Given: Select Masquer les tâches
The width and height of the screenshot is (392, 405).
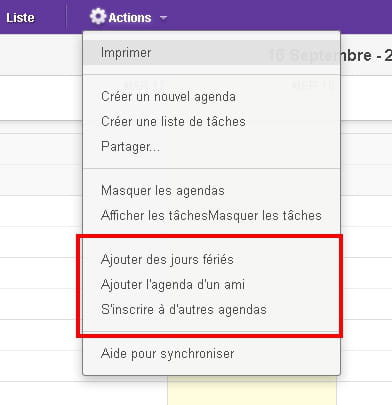Looking at the screenshot, I should pos(265,215).
